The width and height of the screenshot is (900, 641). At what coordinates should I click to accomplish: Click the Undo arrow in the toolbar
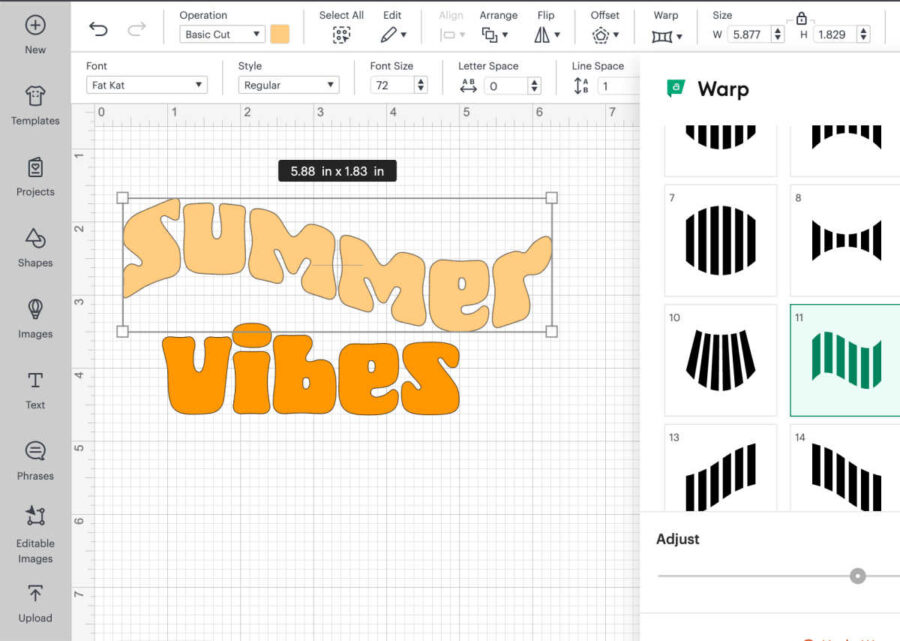(x=97, y=31)
